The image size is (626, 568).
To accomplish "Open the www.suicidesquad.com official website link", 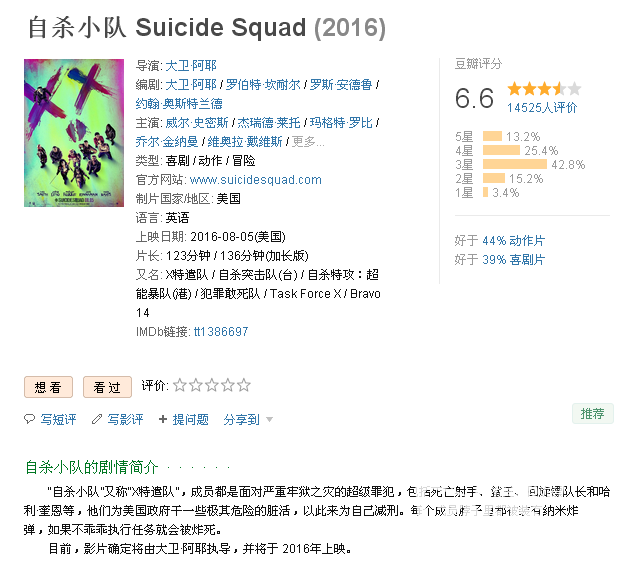I will (x=256, y=180).
